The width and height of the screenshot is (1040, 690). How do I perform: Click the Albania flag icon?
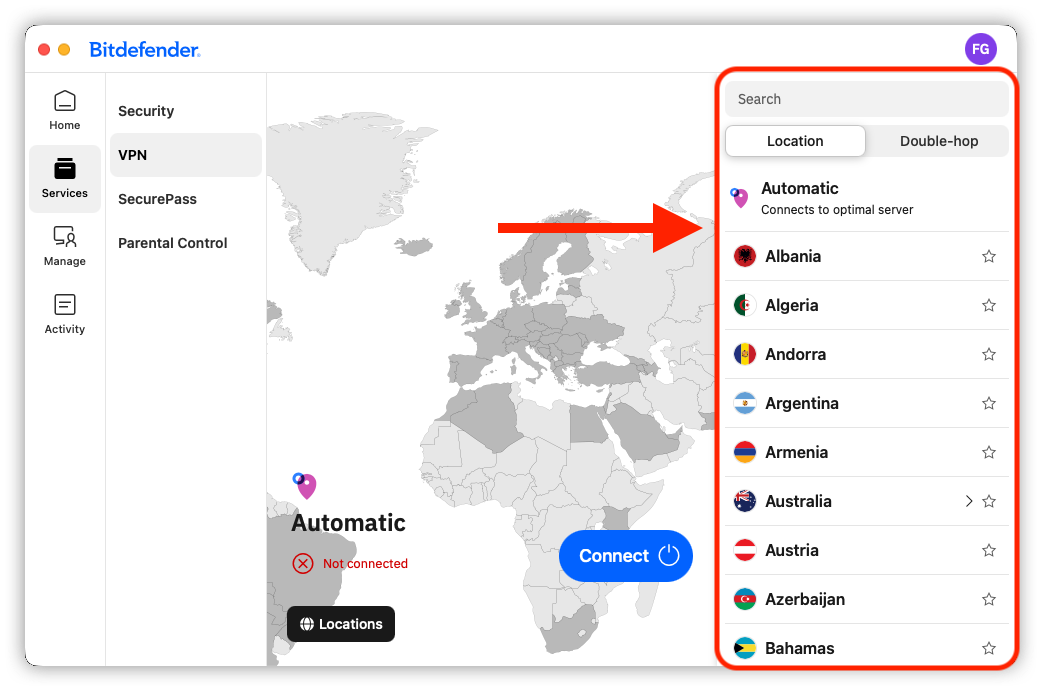coord(745,256)
